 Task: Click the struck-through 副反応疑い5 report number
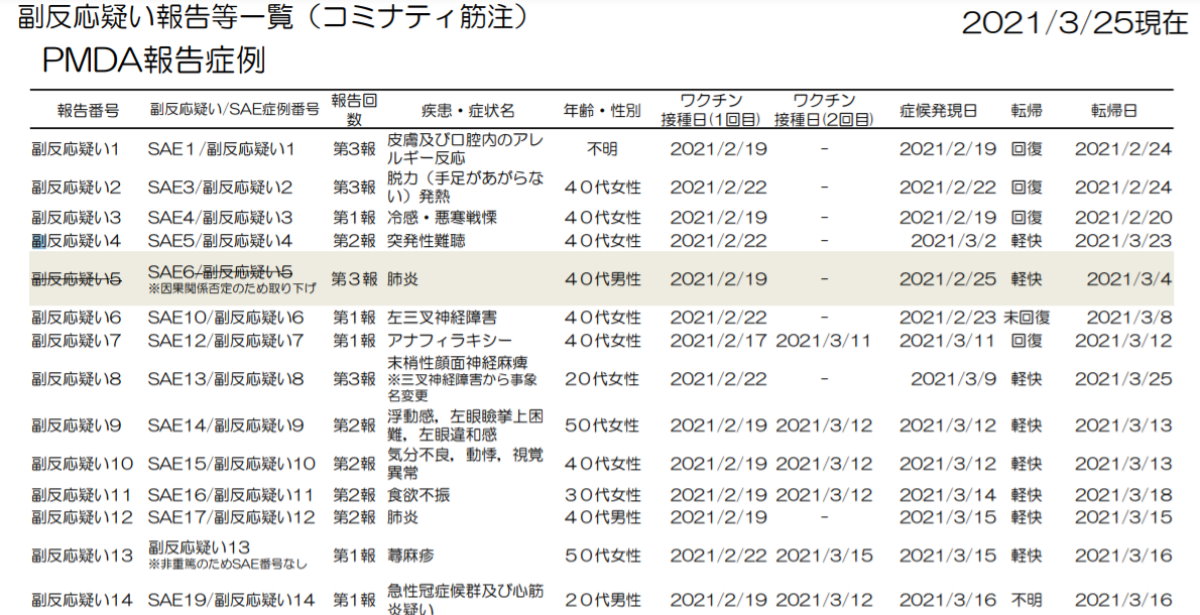tap(76, 279)
